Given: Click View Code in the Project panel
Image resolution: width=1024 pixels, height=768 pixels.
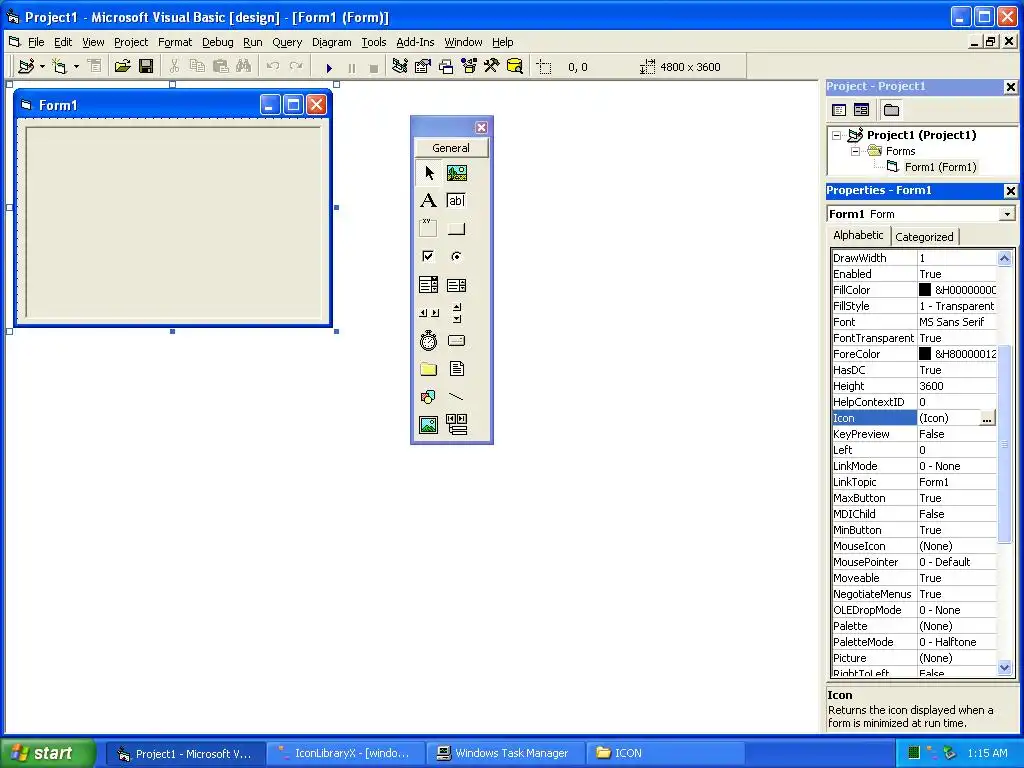Looking at the screenshot, I should click(x=839, y=110).
